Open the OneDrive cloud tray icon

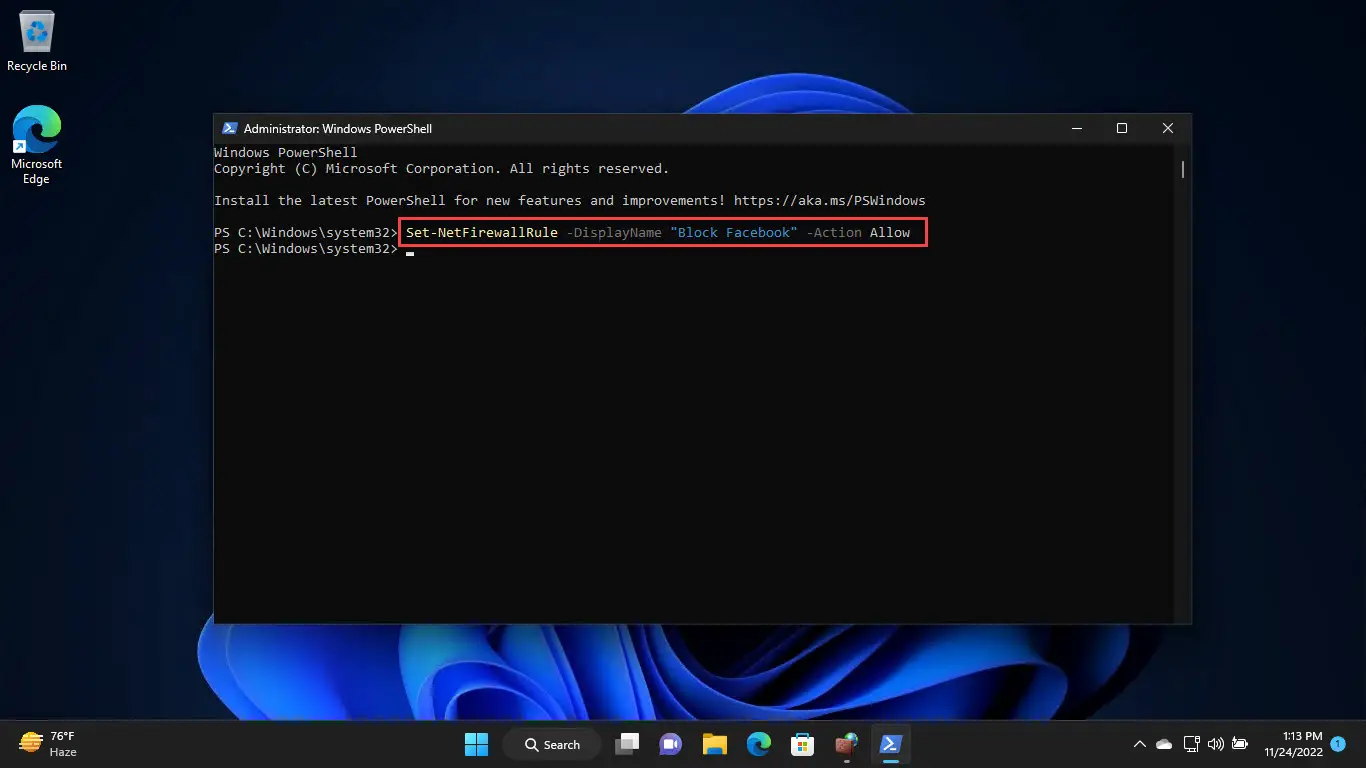1164,744
